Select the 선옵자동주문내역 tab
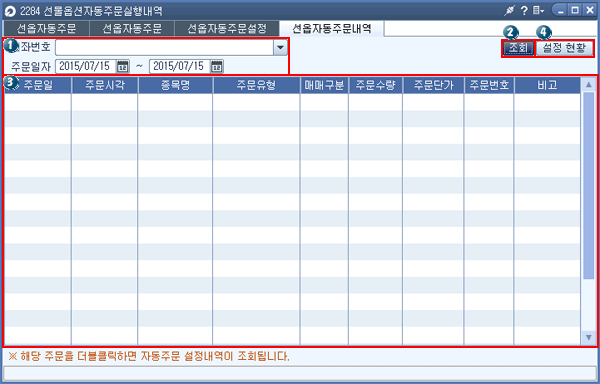The height and width of the screenshot is (384, 600). pos(332,29)
